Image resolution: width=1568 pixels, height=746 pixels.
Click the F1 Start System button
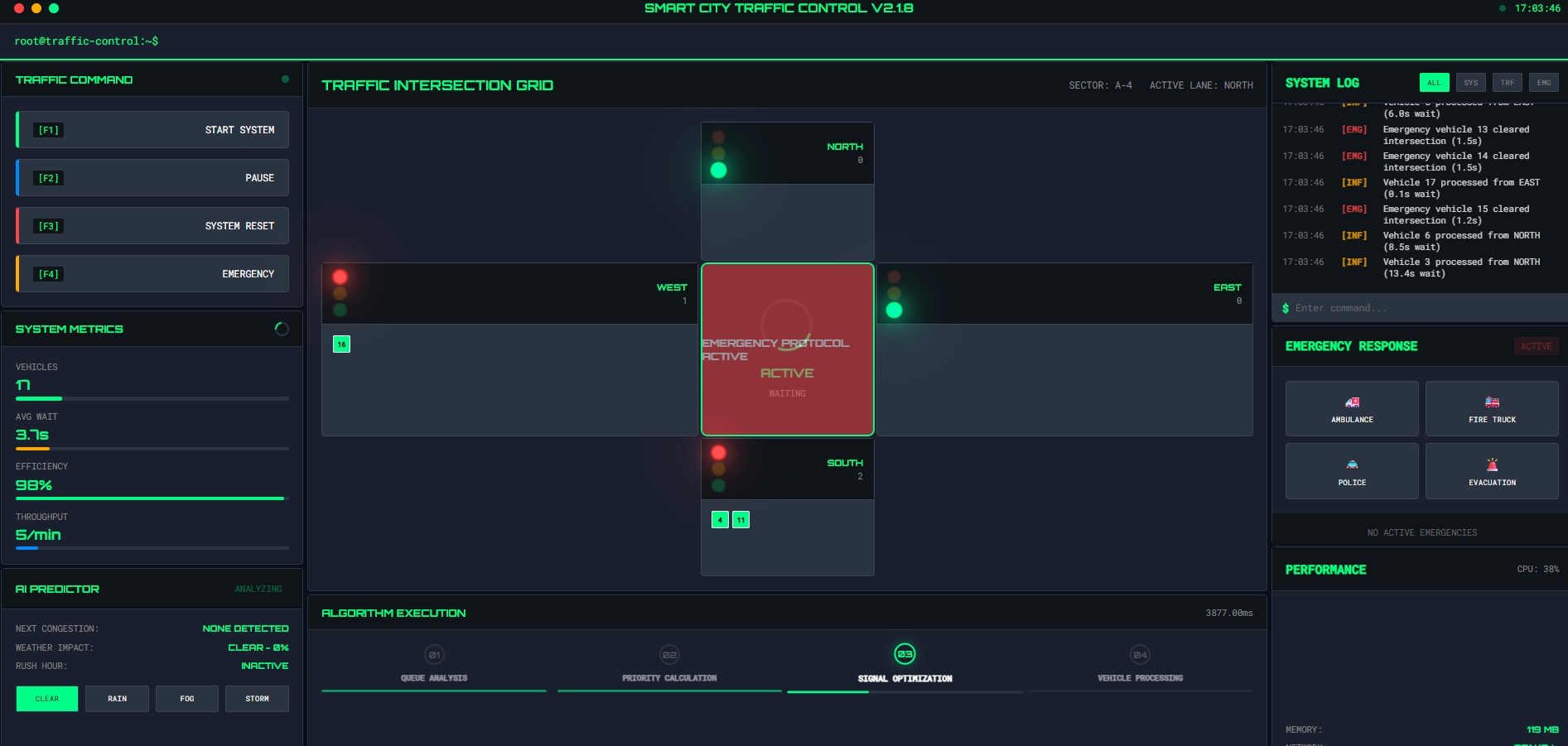coord(152,130)
